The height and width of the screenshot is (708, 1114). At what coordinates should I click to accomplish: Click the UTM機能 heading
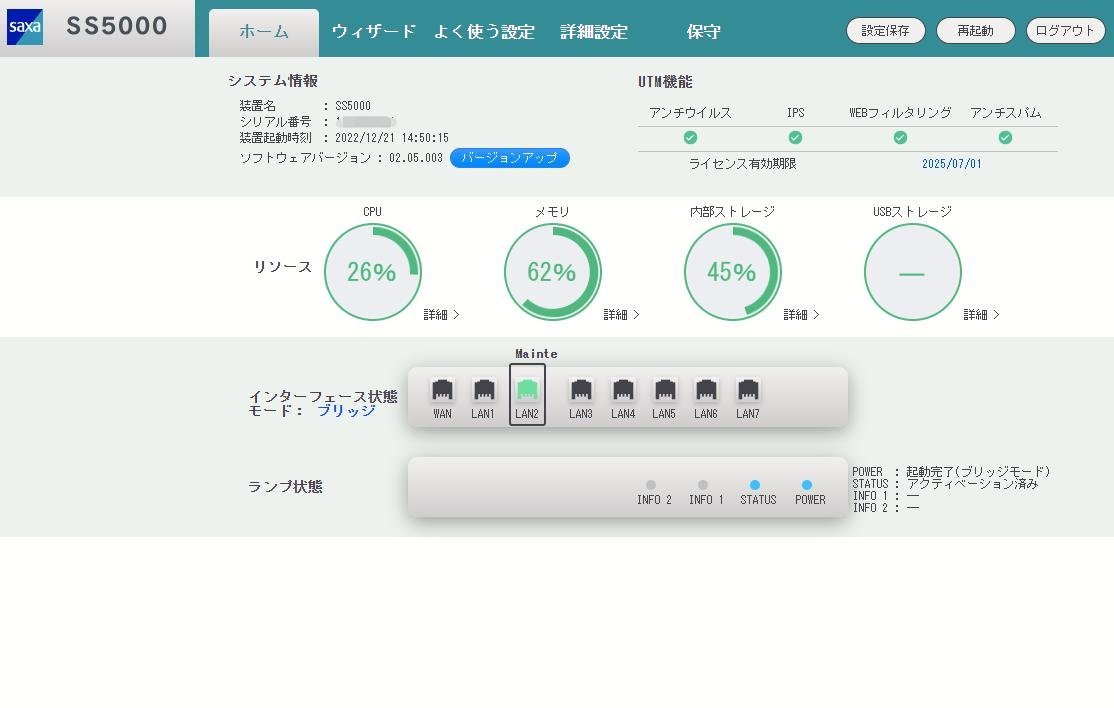[665, 82]
